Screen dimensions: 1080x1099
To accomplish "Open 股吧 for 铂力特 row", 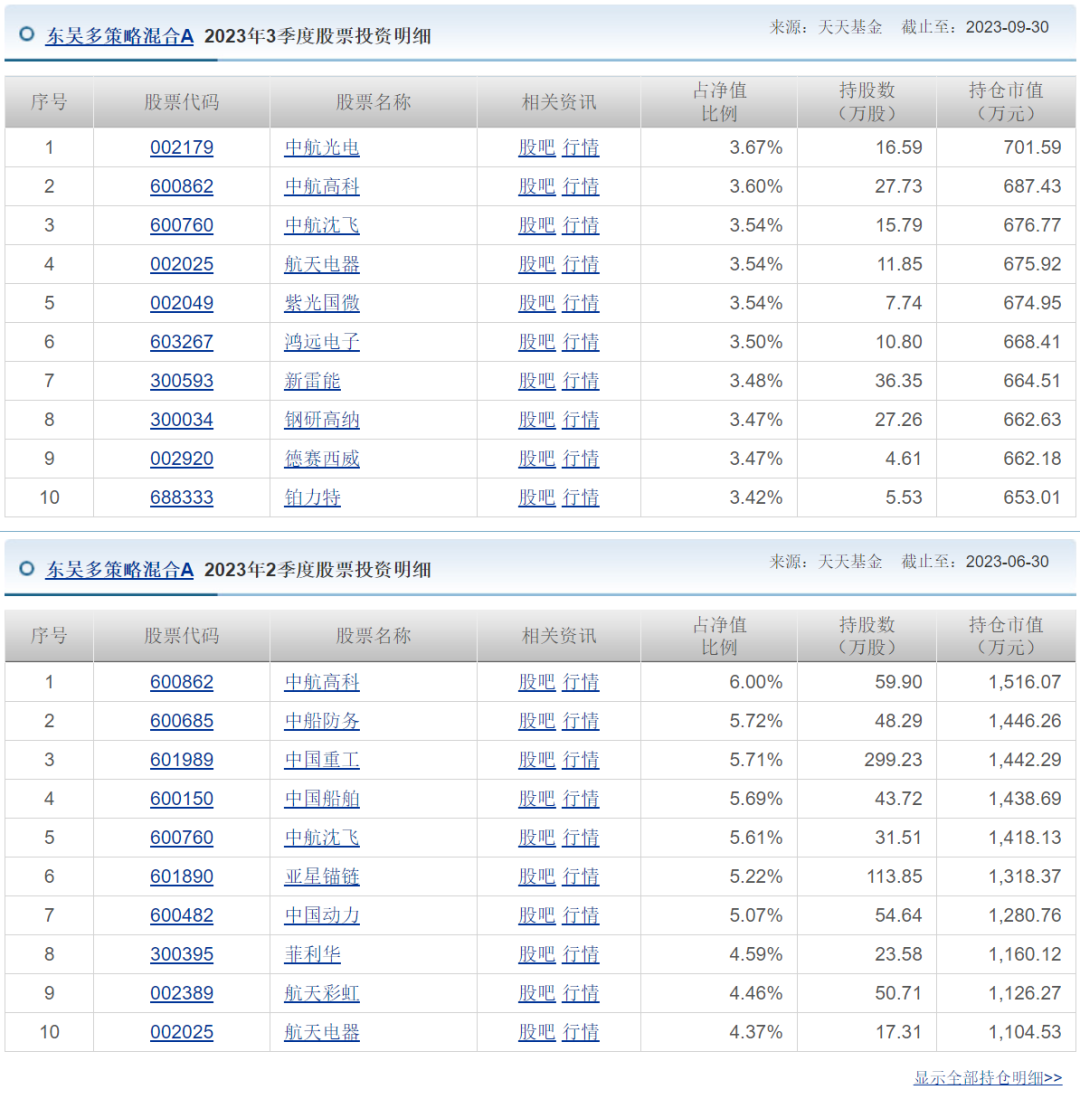I will point(536,498).
